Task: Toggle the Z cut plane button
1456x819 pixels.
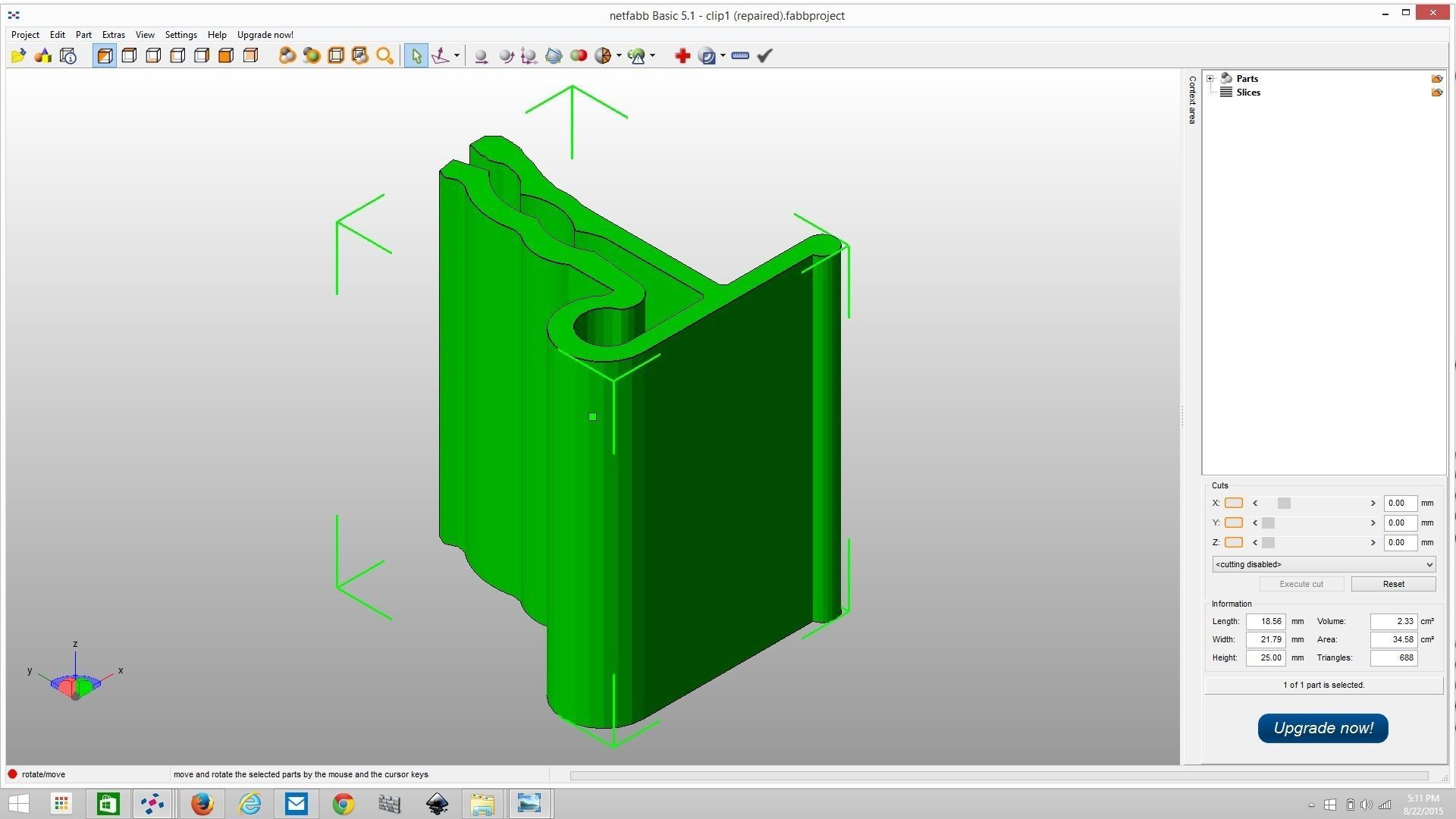Action: click(1234, 542)
